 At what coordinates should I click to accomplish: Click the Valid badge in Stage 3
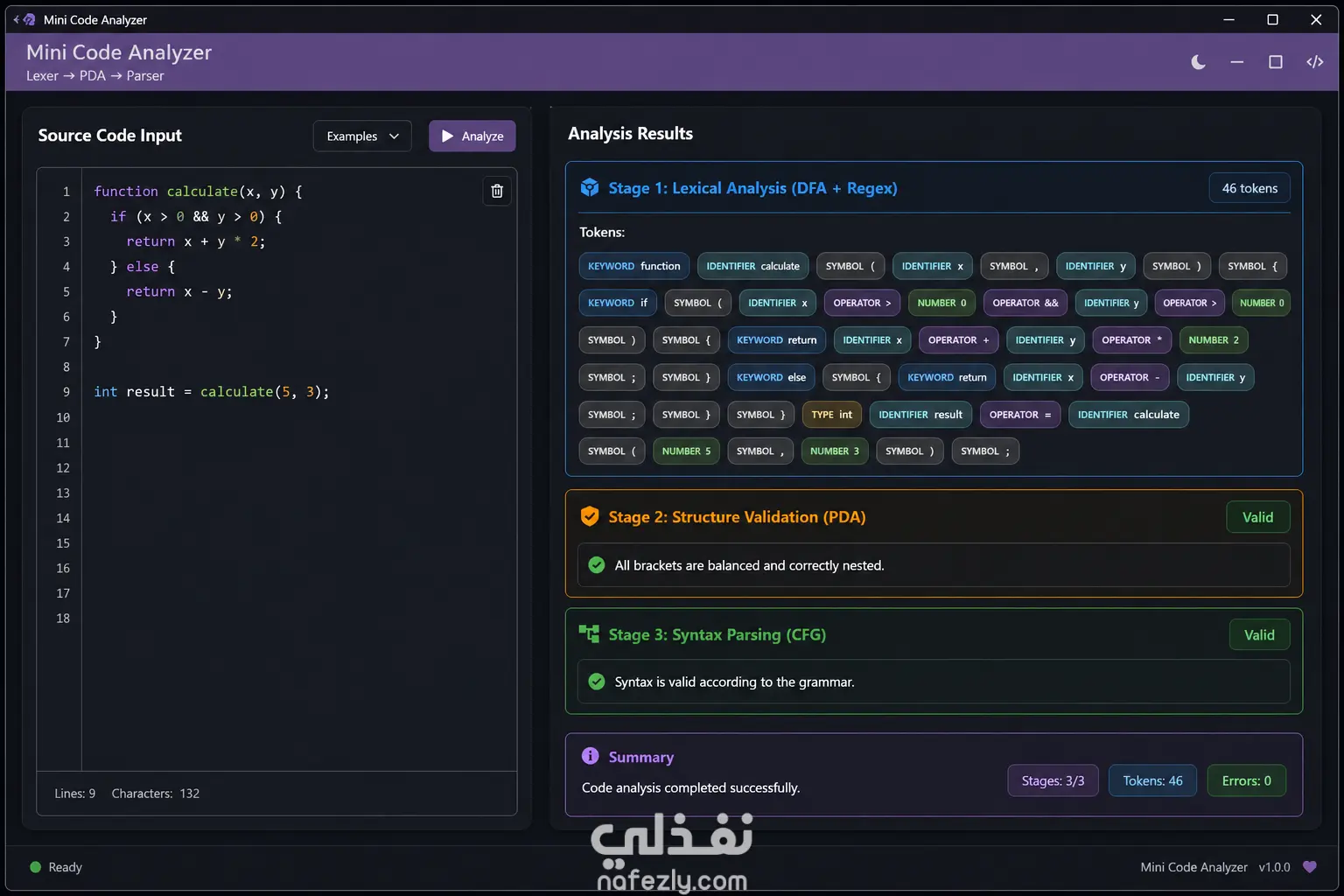click(x=1259, y=635)
